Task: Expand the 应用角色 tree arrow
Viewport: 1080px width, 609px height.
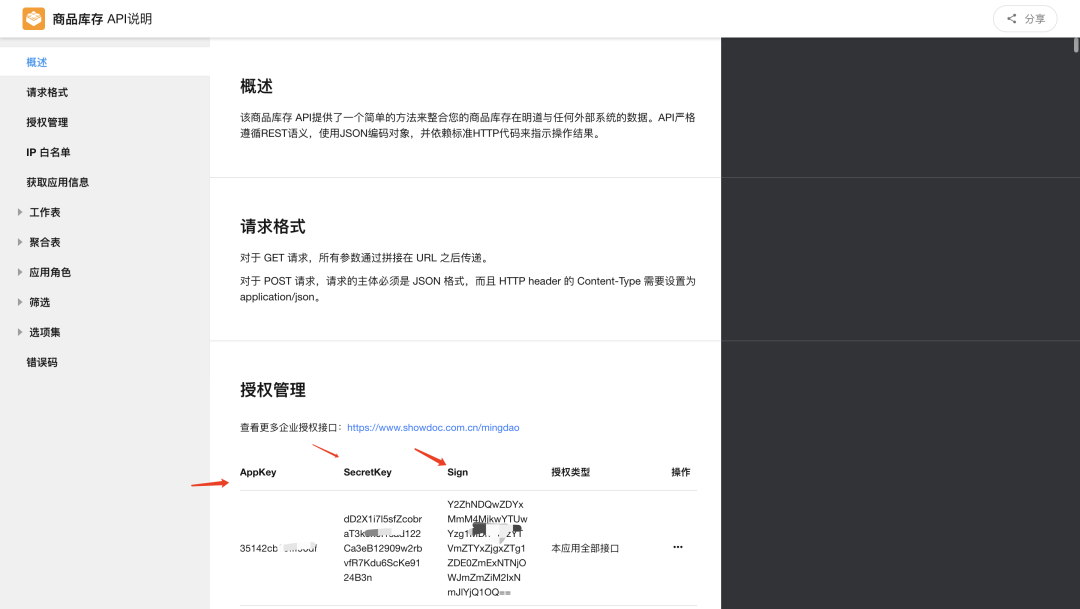Action: pos(20,272)
